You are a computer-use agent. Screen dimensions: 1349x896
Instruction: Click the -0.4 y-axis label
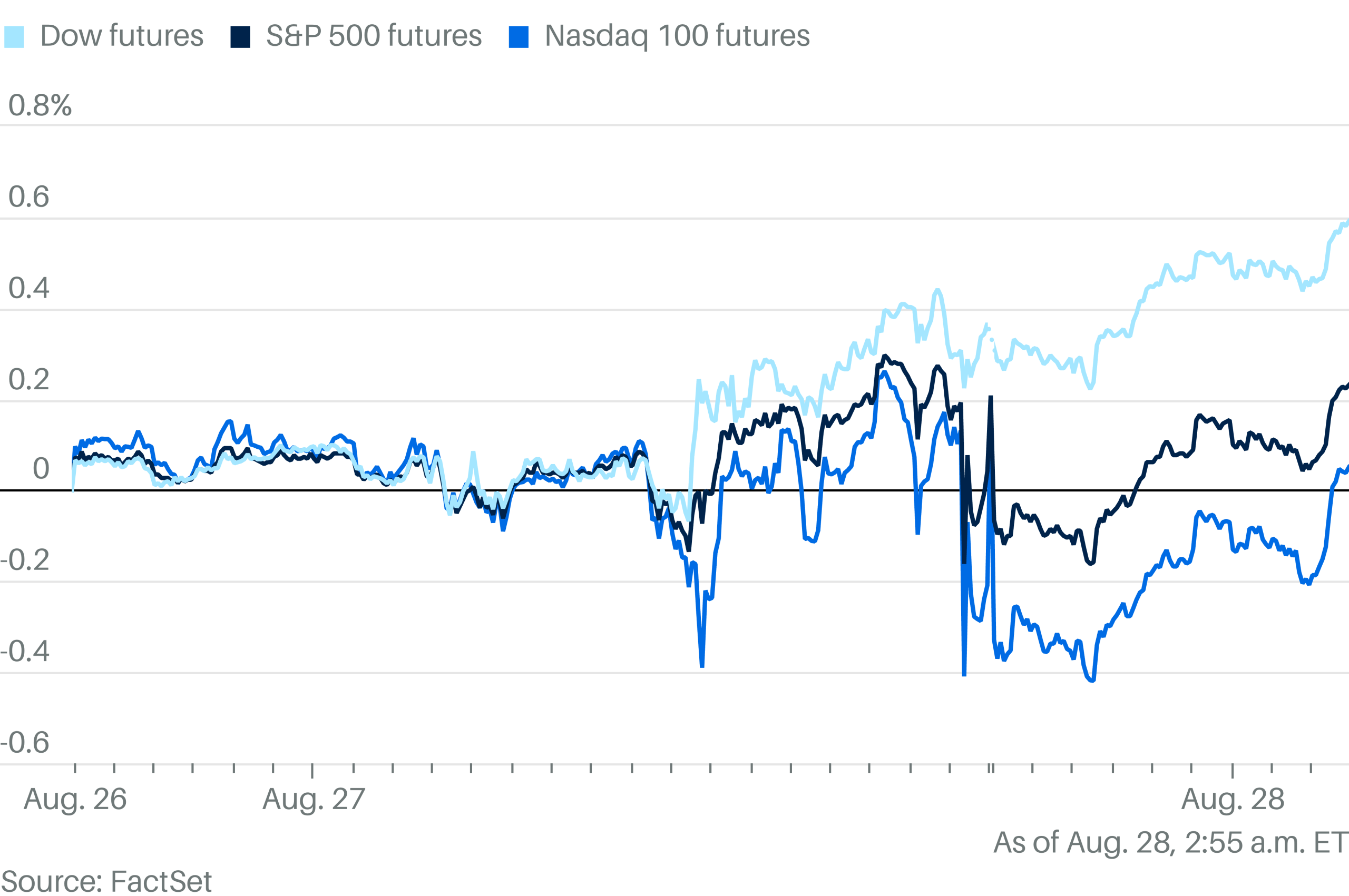click(25, 651)
